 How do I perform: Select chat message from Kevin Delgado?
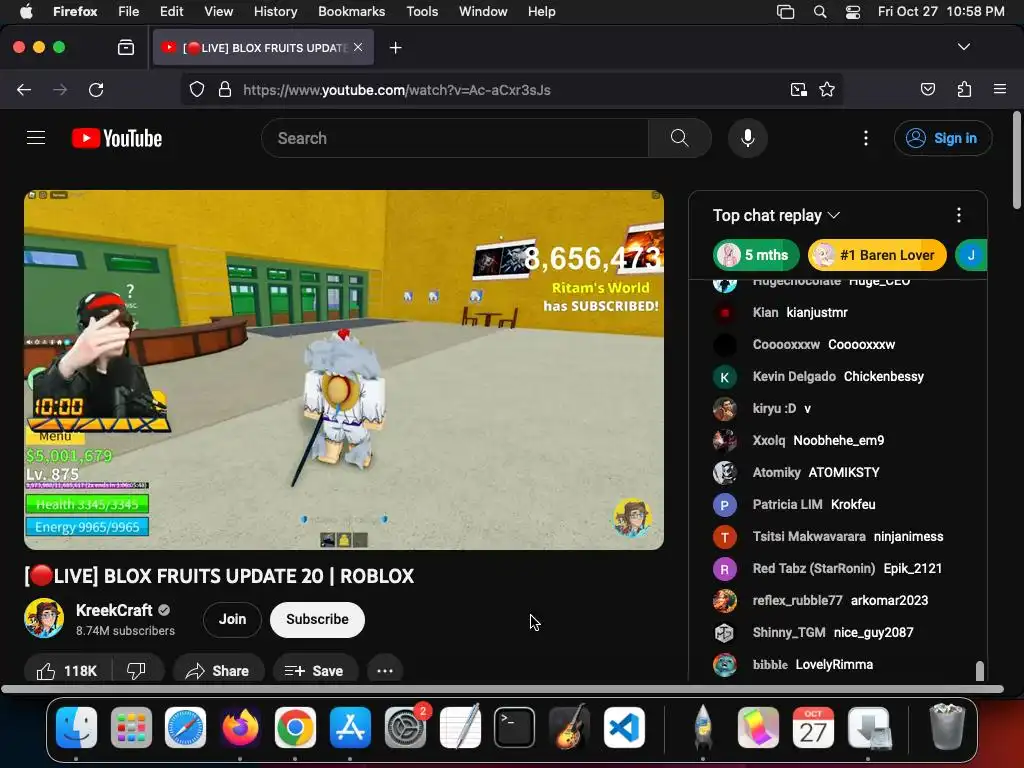[838, 376]
